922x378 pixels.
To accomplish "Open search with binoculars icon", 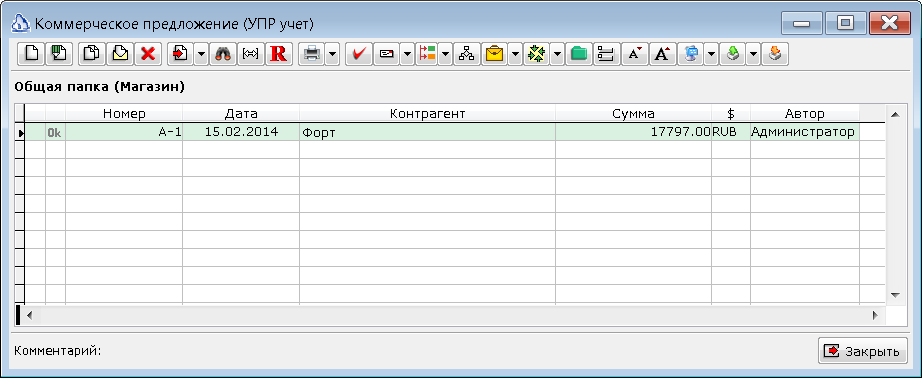I will point(223,54).
